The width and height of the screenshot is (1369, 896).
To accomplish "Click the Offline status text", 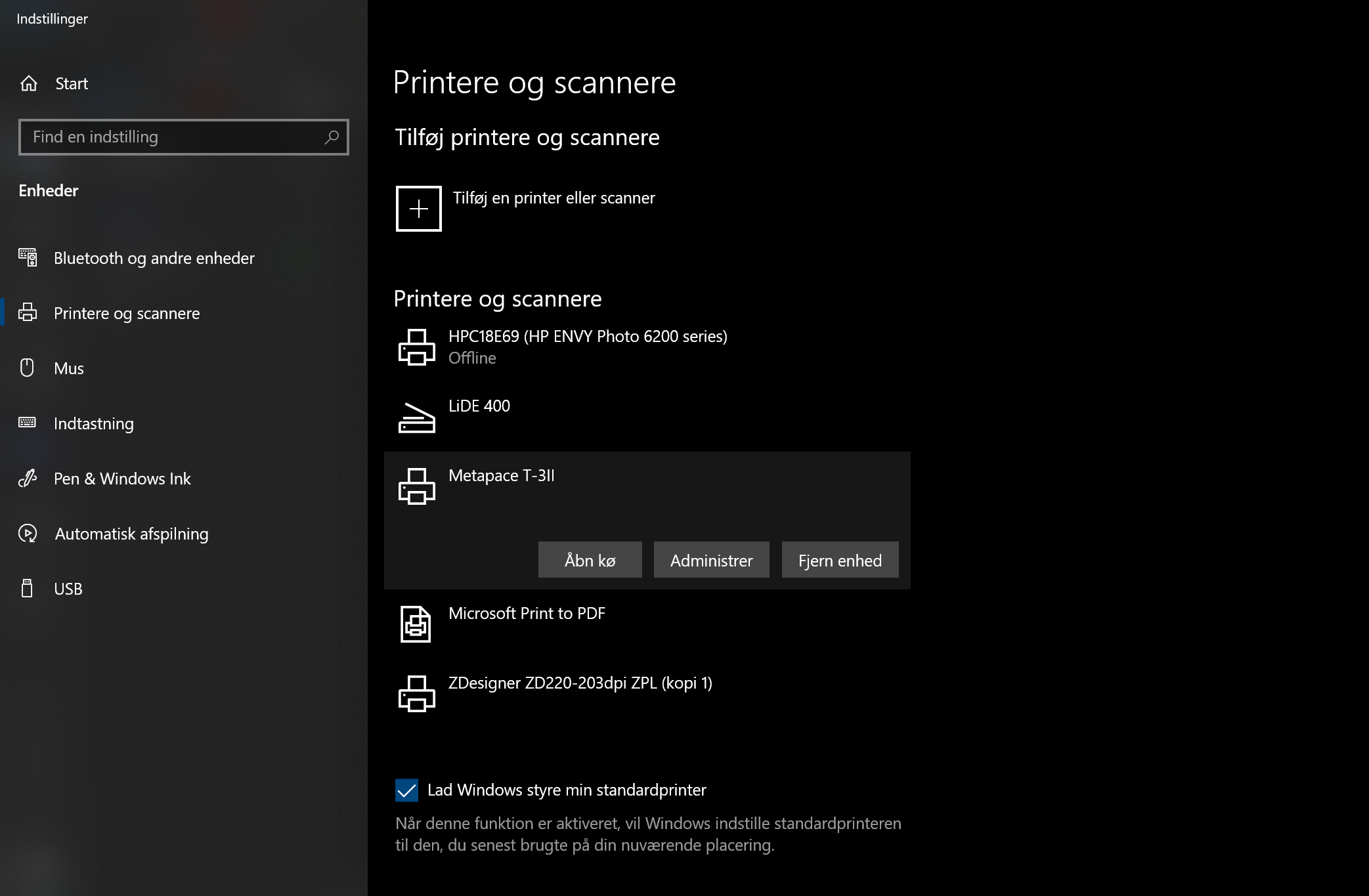I will pyautogui.click(x=472, y=358).
